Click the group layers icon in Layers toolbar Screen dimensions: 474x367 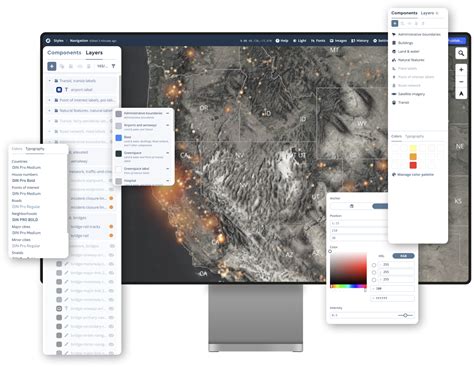(71, 66)
